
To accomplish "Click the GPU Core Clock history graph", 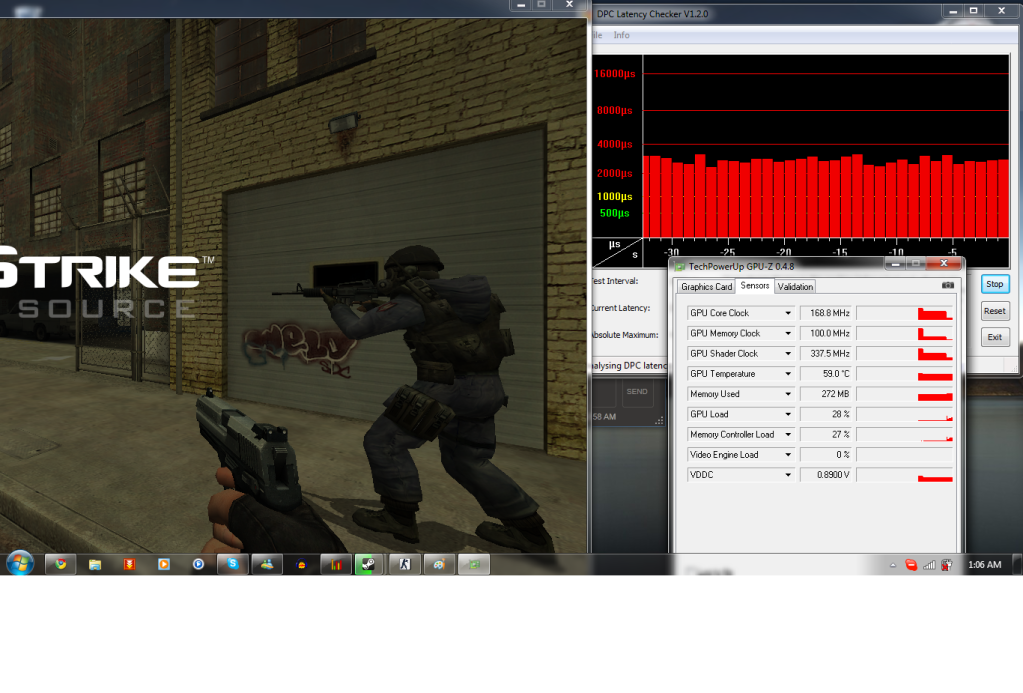I will pyautogui.click(x=905, y=313).
